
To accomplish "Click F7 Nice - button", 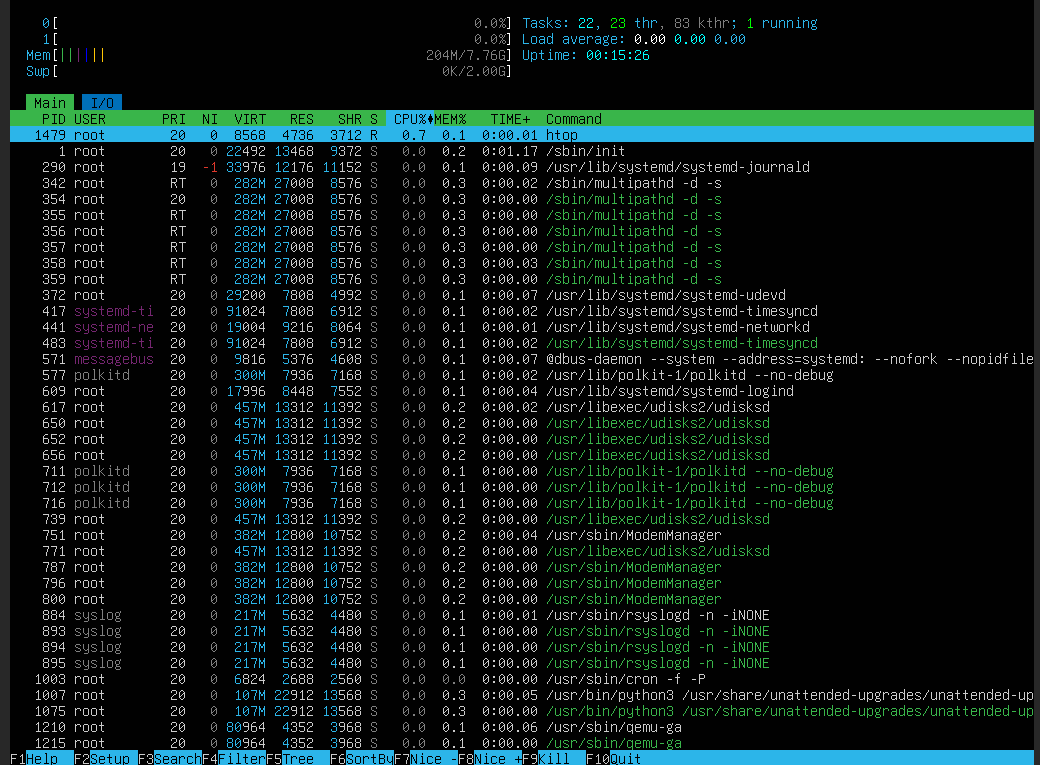I will [x=426, y=758].
